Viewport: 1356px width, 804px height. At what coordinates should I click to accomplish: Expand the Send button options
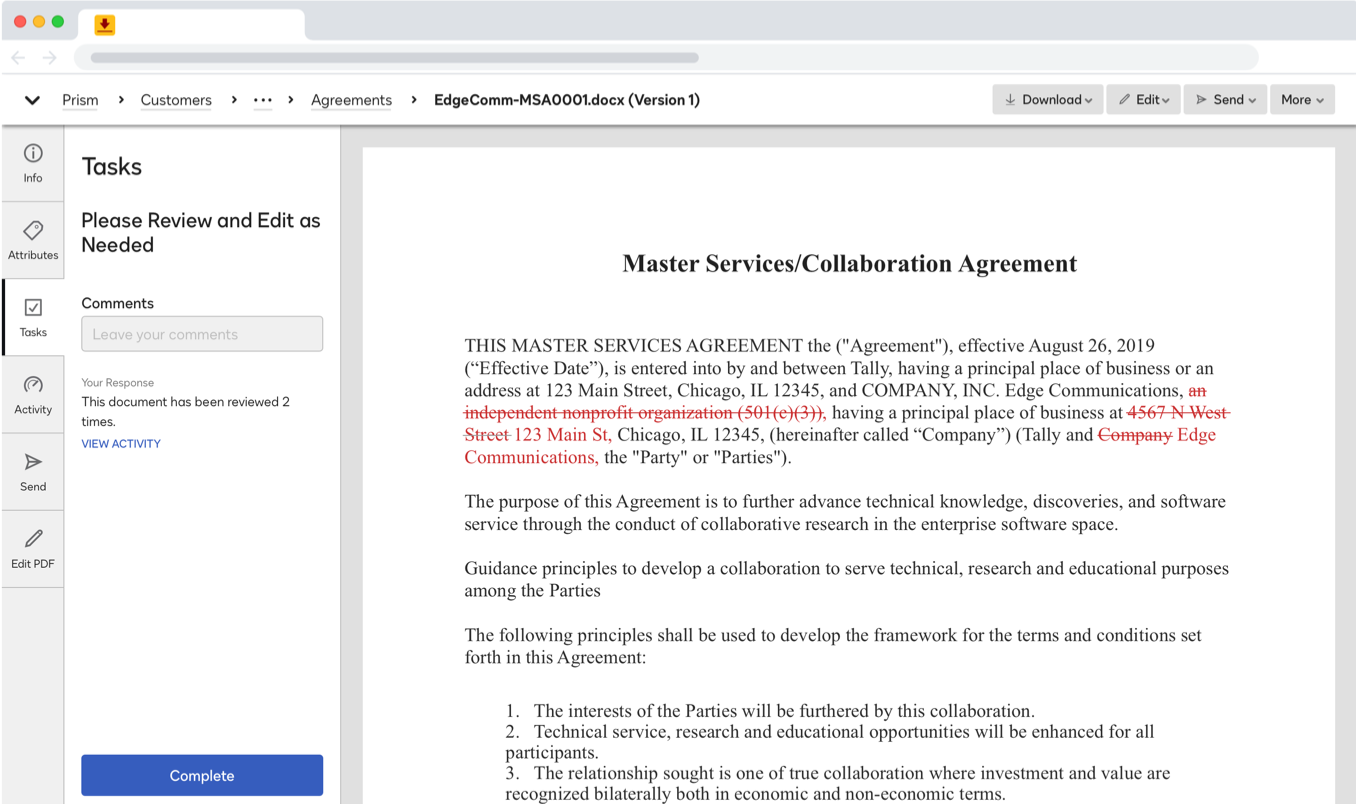coord(1225,99)
